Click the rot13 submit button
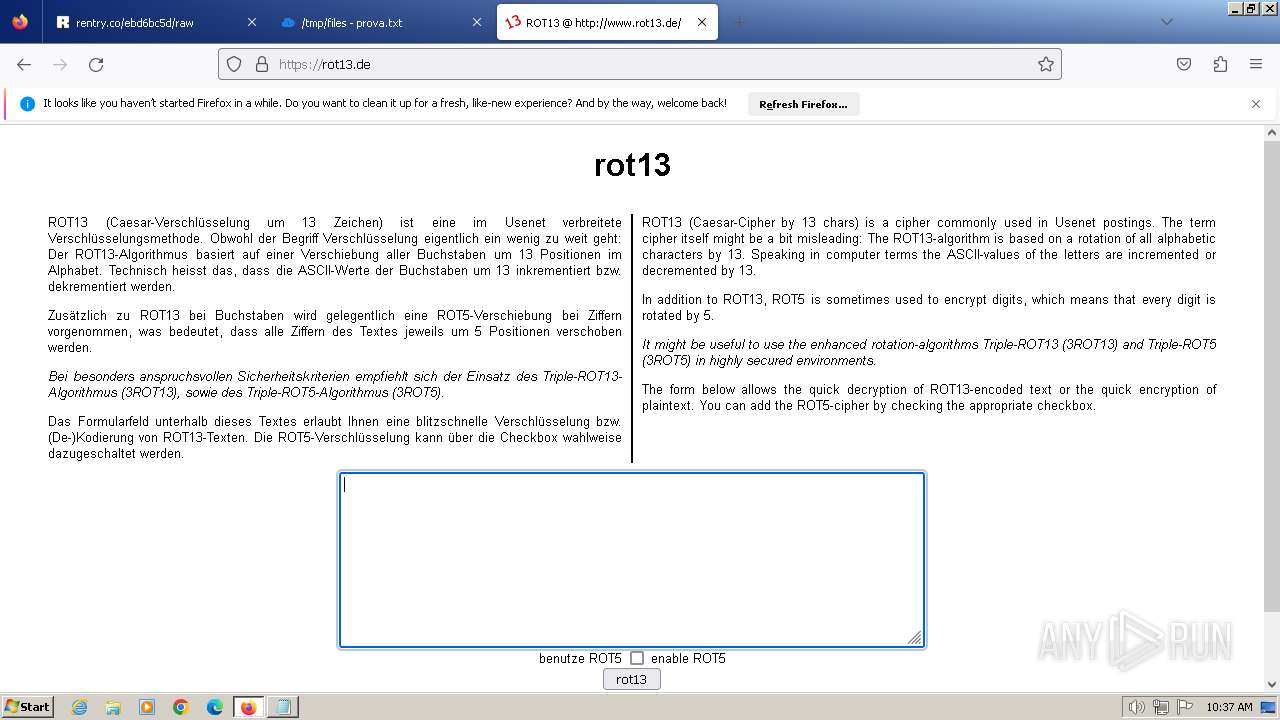This screenshot has width=1280, height=720. click(631, 679)
